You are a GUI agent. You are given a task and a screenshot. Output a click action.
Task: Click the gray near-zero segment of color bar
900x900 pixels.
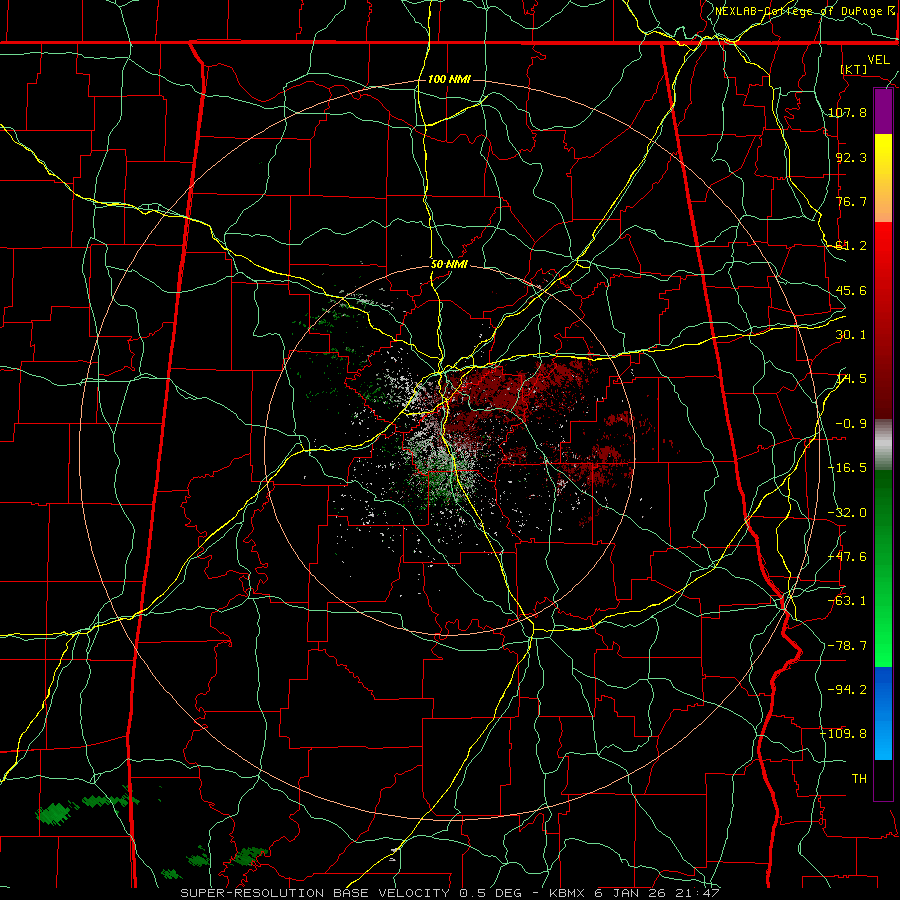tap(883, 445)
